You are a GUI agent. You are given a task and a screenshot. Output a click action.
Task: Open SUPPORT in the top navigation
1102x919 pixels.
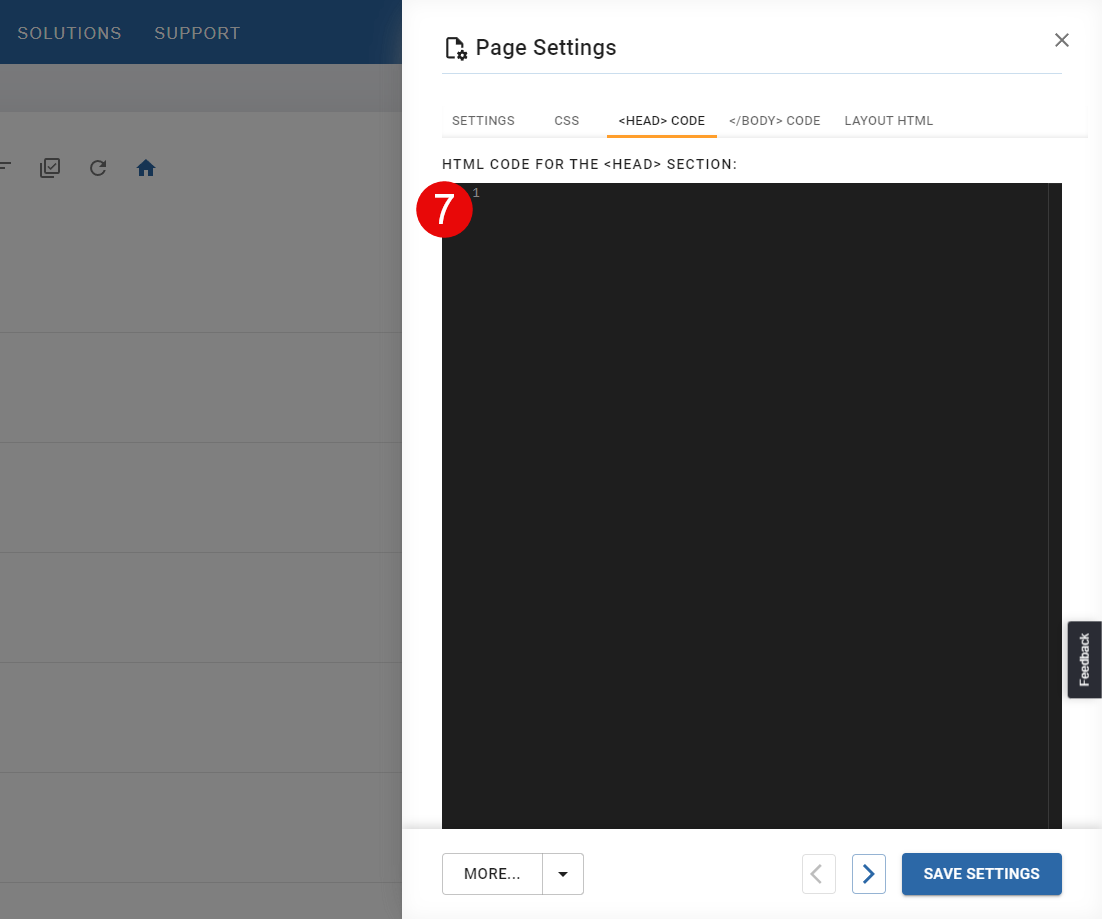click(197, 33)
